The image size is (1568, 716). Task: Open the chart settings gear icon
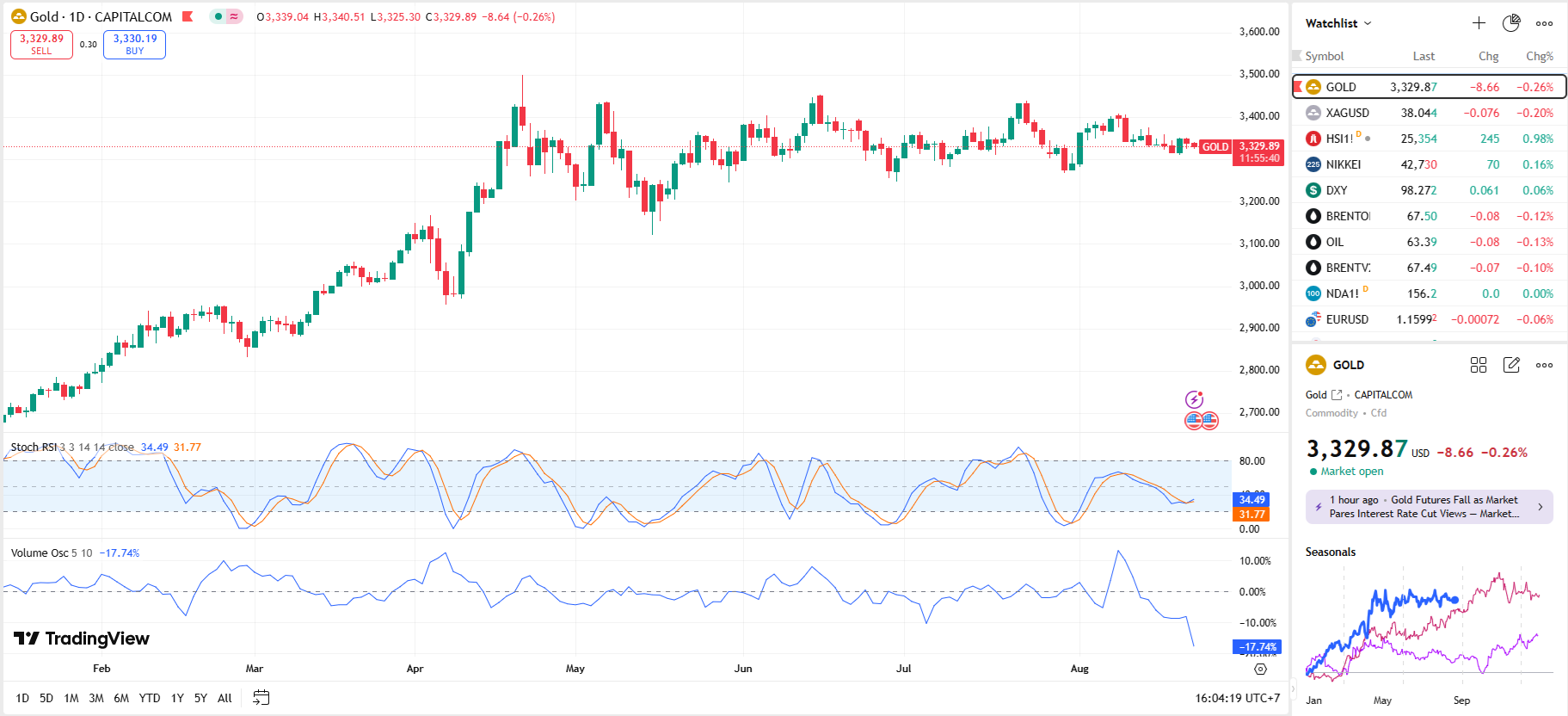tap(1260, 670)
